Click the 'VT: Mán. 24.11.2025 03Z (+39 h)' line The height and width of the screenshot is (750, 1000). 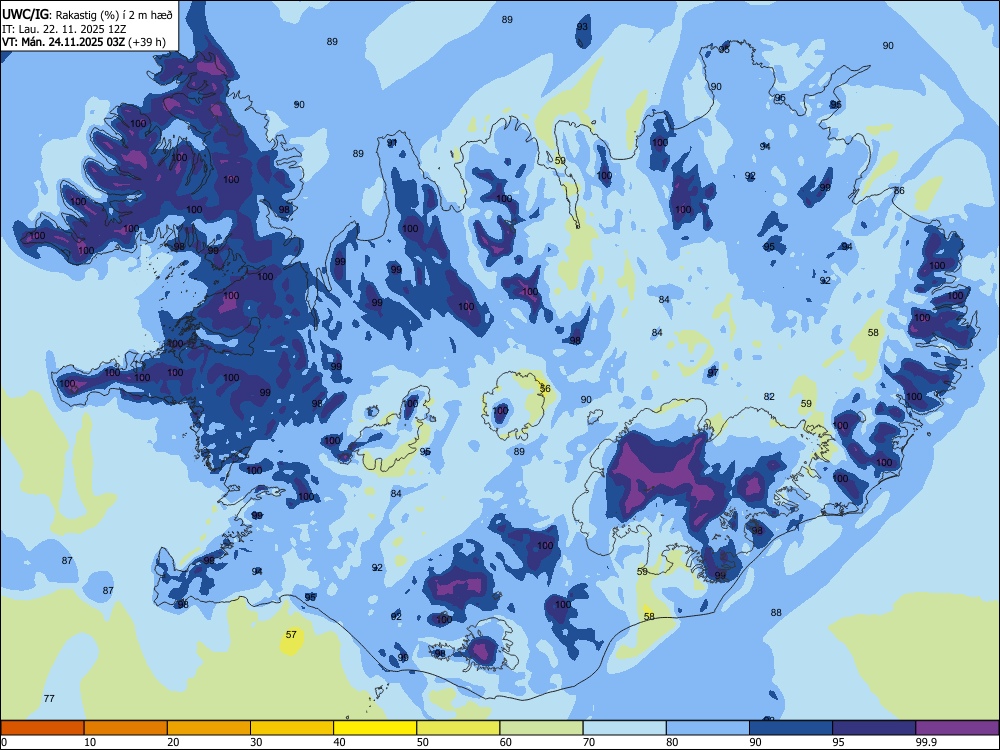[x=84, y=42]
